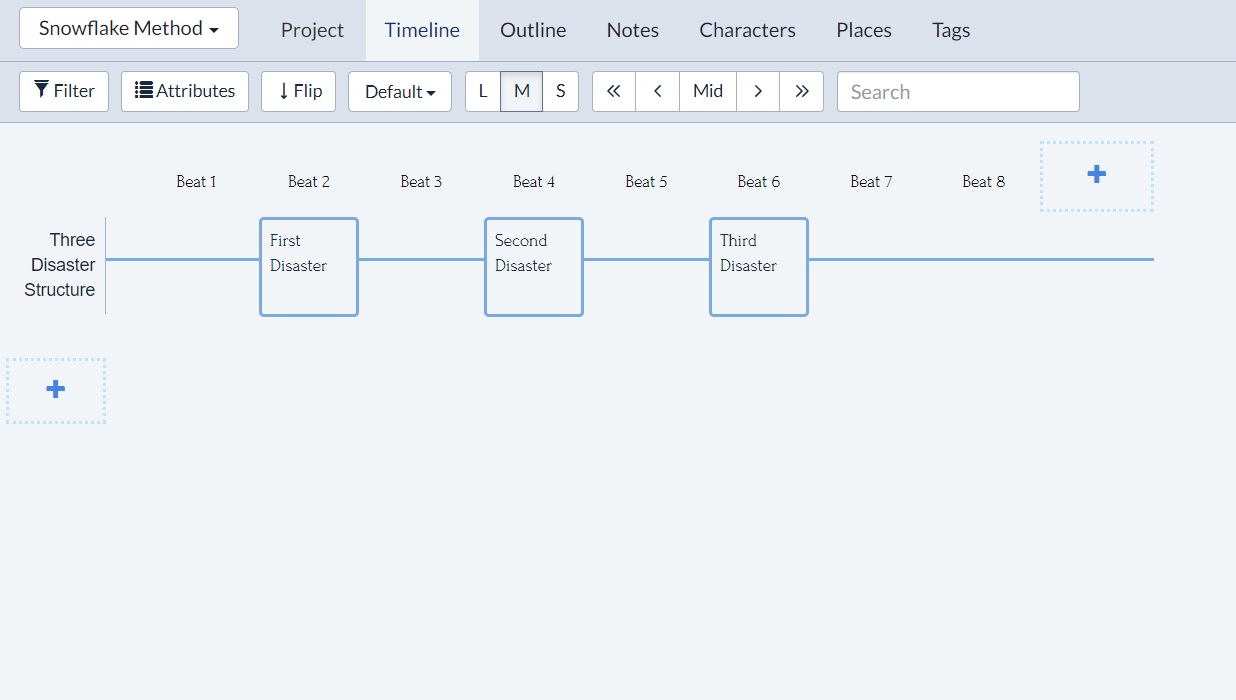Add a new beat with the plus icon
The height and width of the screenshot is (700, 1236).
[1096, 174]
